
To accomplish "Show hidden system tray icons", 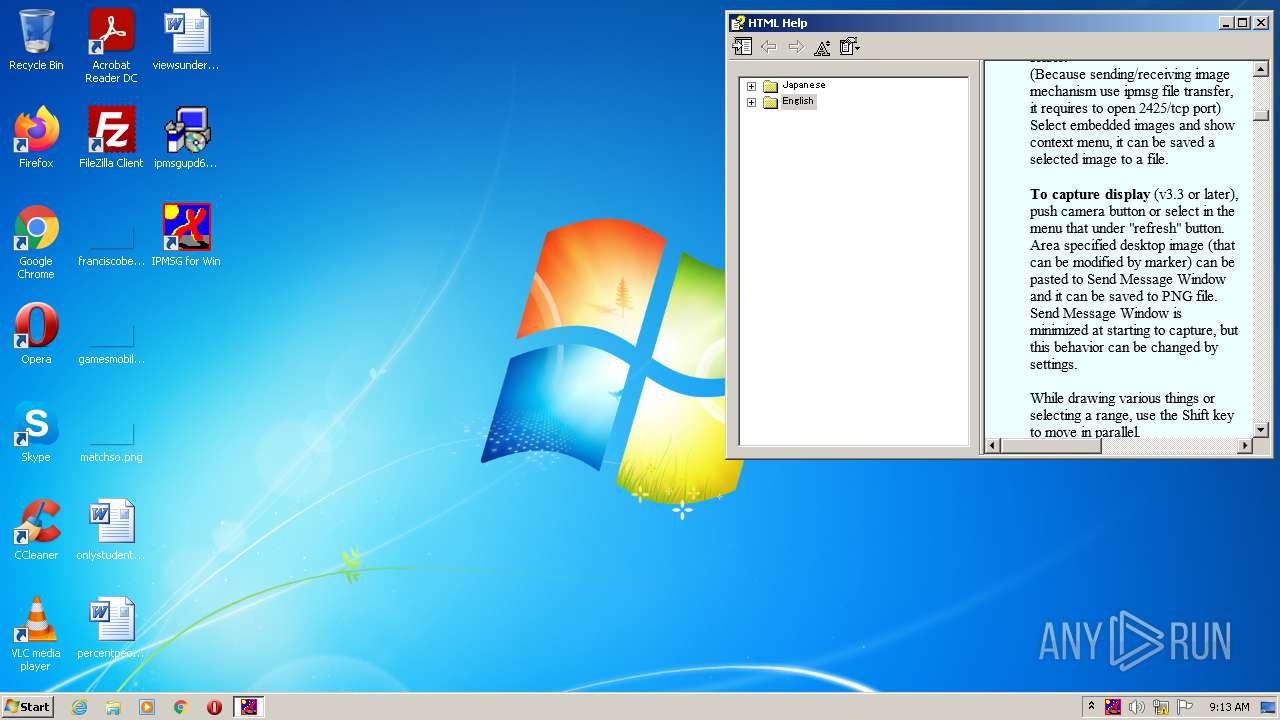I will [x=1091, y=706].
